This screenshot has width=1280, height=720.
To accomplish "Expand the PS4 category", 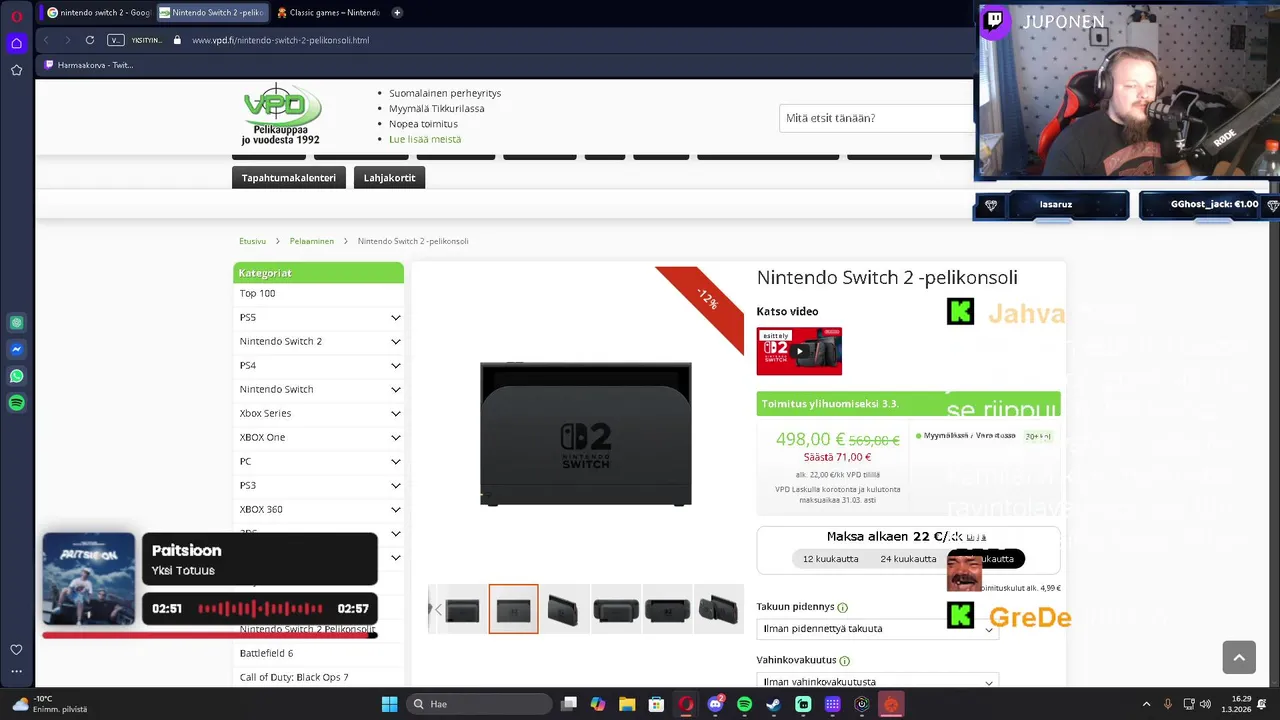I will (396, 365).
